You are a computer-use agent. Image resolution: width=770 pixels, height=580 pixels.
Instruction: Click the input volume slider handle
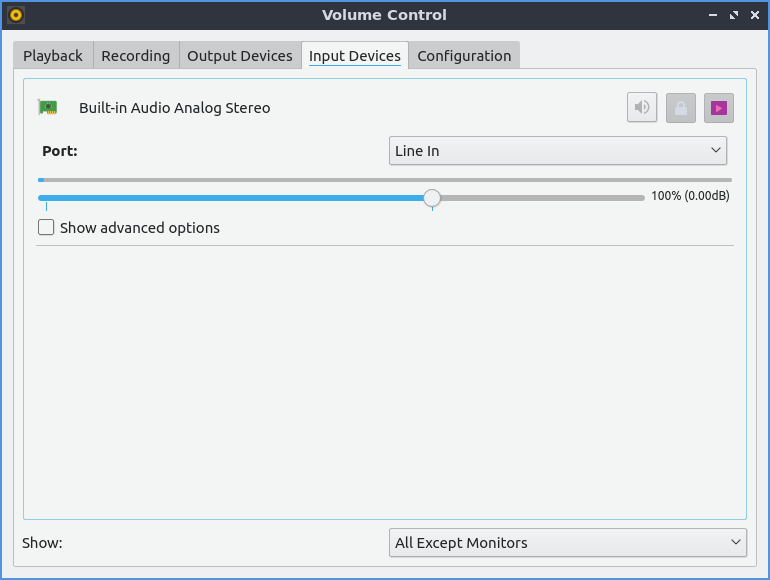[x=432, y=198]
